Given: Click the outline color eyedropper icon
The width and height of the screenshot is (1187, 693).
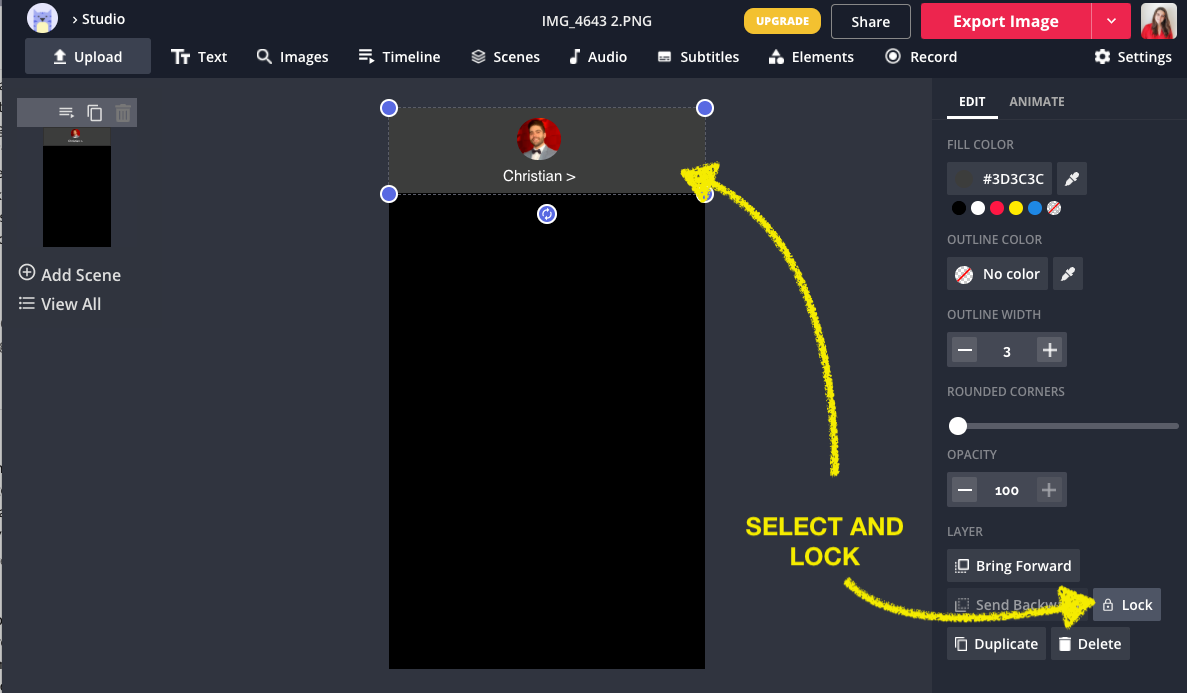Looking at the screenshot, I should [1068, 274].
